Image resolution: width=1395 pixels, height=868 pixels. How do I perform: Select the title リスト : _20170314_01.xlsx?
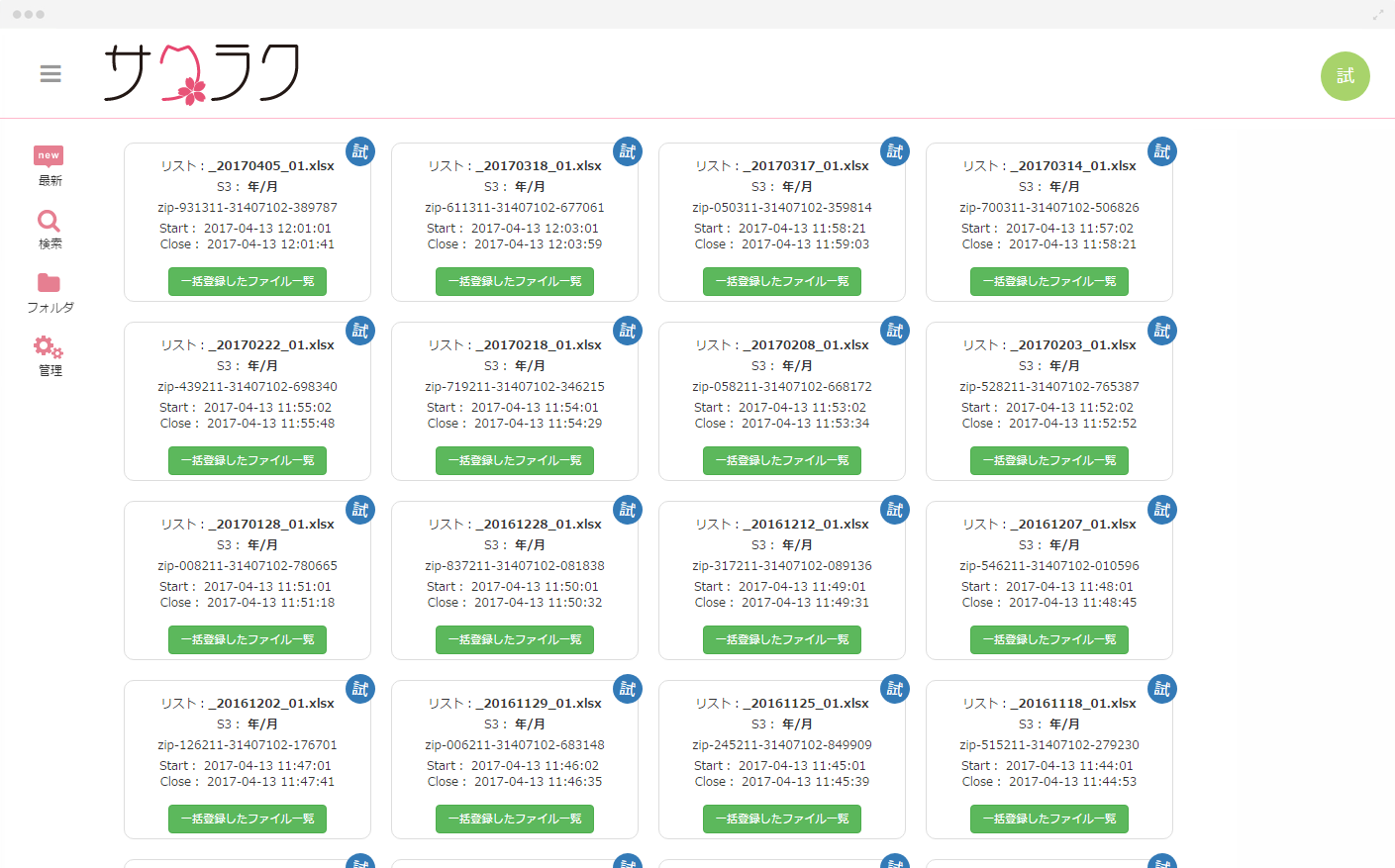1049,165
